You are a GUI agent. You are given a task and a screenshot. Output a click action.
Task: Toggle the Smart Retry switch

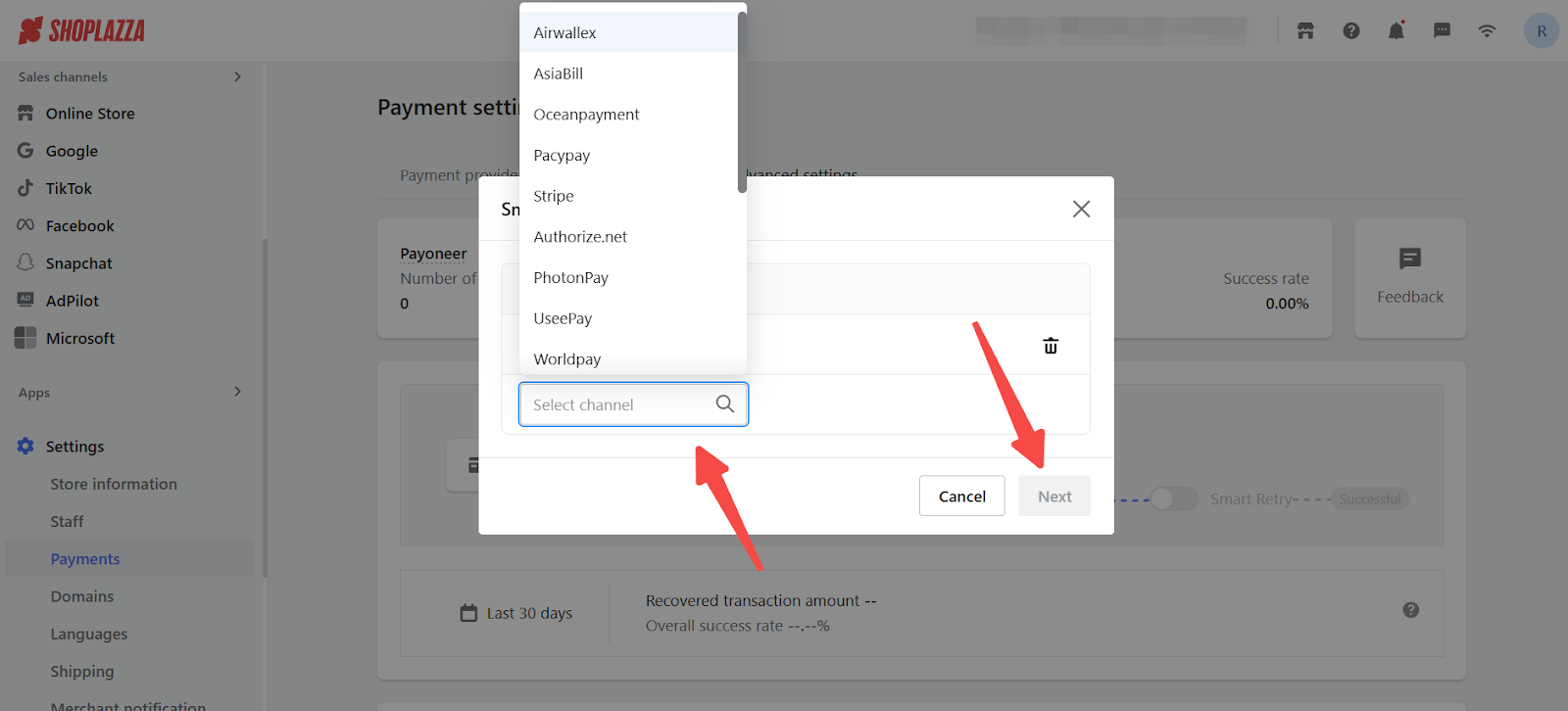(1173, 498)
